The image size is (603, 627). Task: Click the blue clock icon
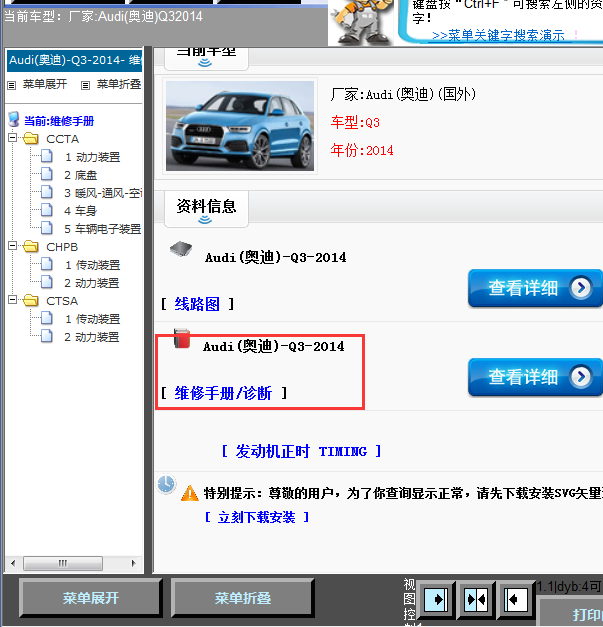(x=166, y=485)
